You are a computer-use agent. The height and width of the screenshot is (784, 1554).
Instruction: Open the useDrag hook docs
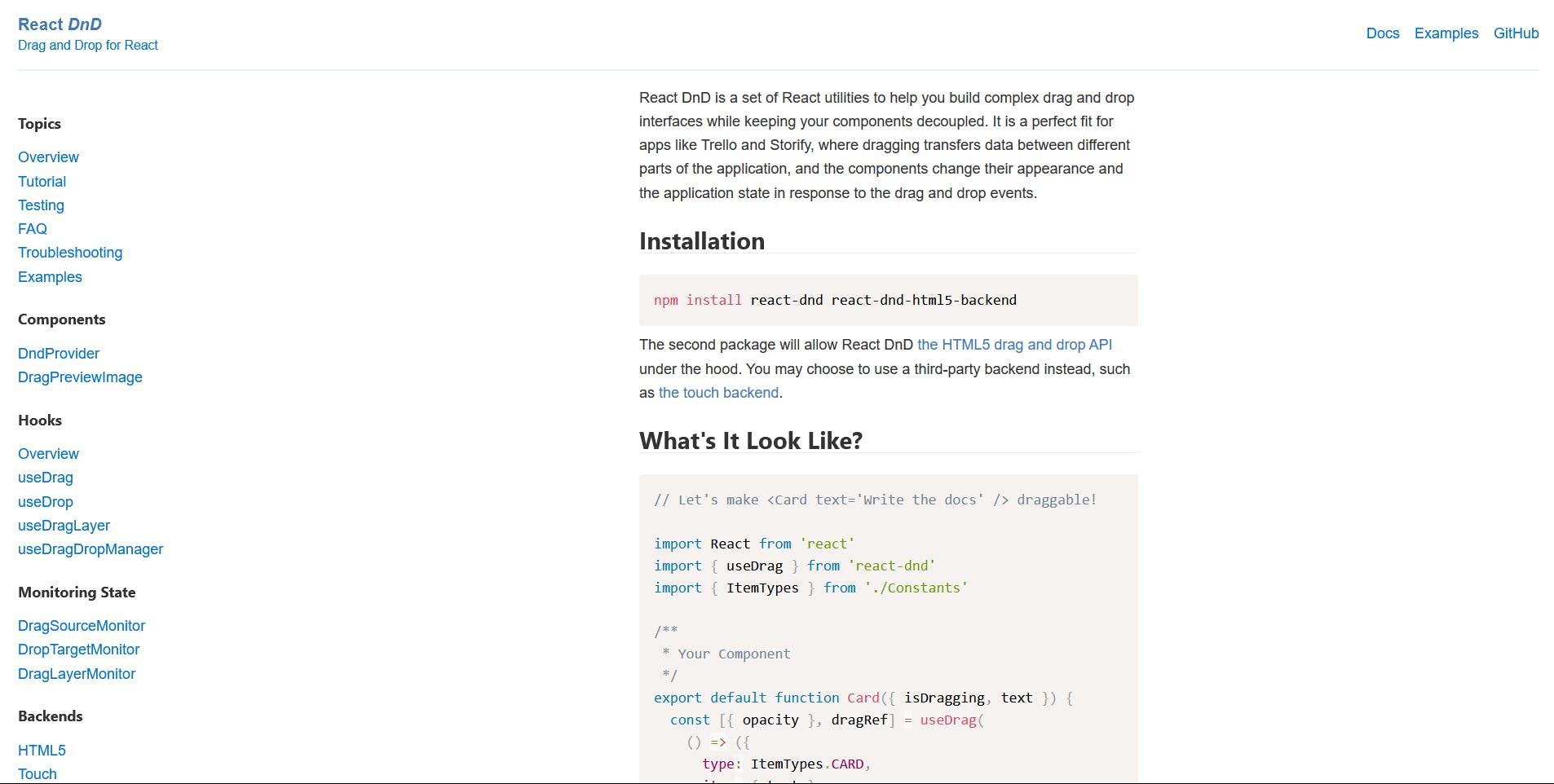coord(46,478)
